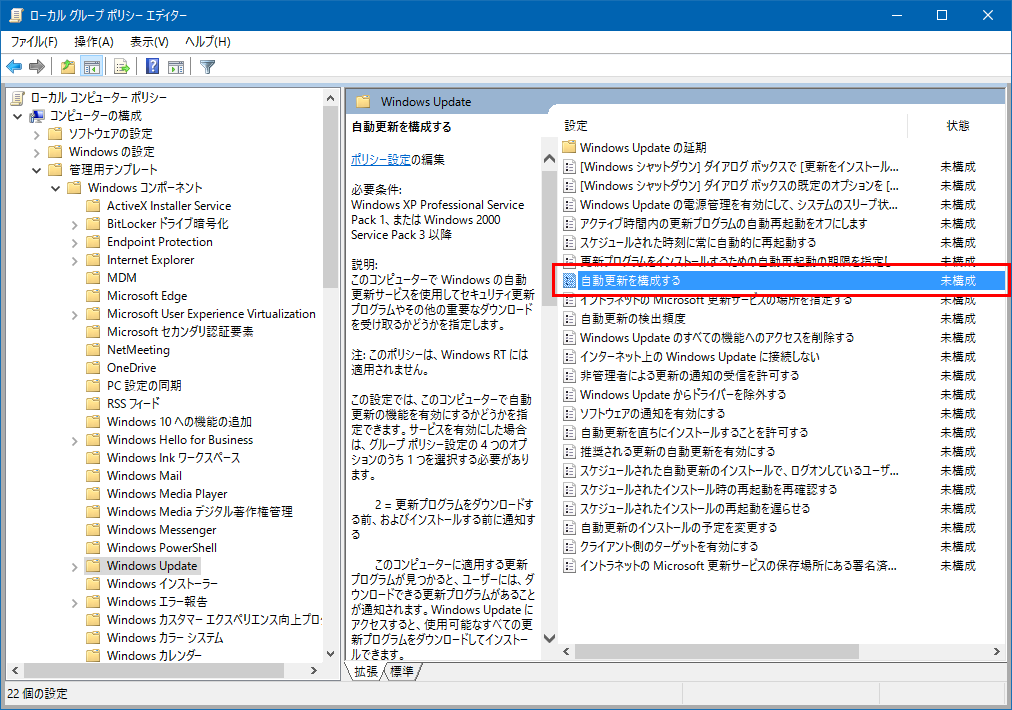Collapse the 管理用テンプレート node
Image resolution: width=1012 pixels, height=710 pixels.
click(36, 170)
